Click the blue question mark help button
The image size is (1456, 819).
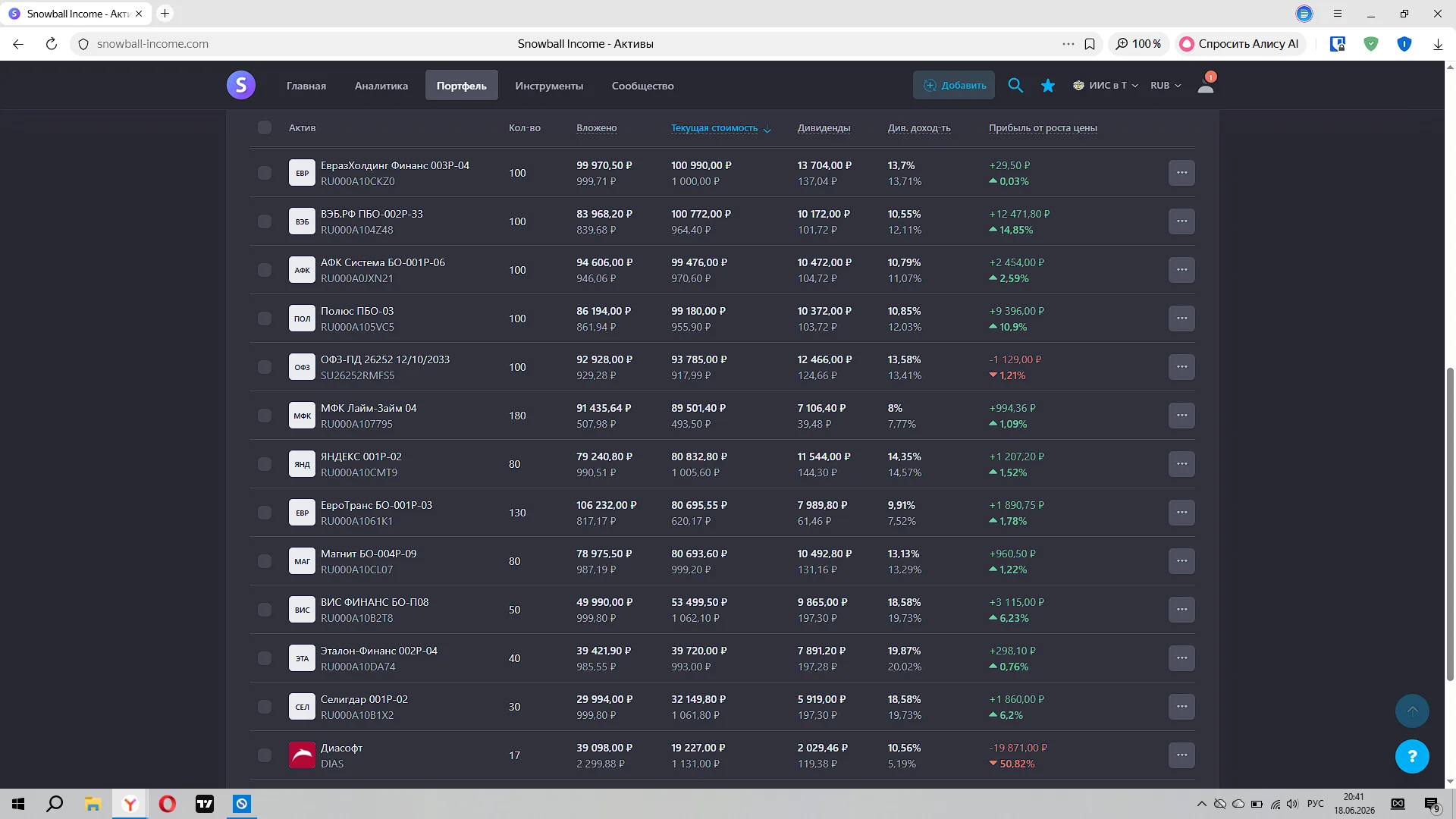pyautogui.click(x=1412, y=756)
